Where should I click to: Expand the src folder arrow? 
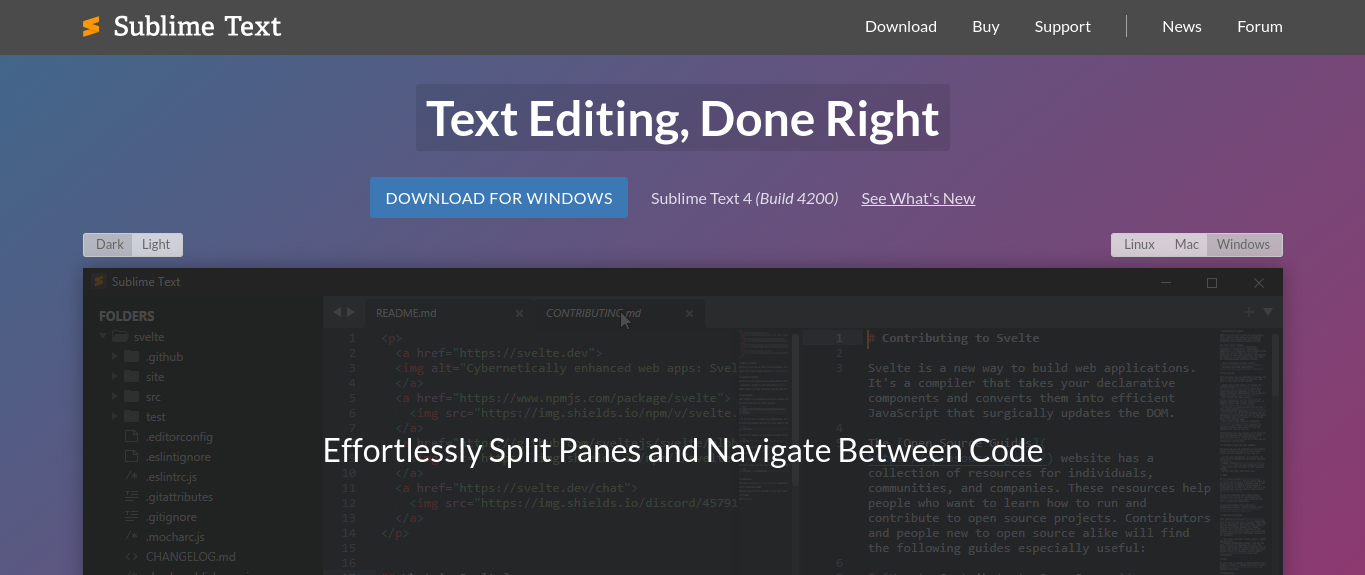pos(115,397)
